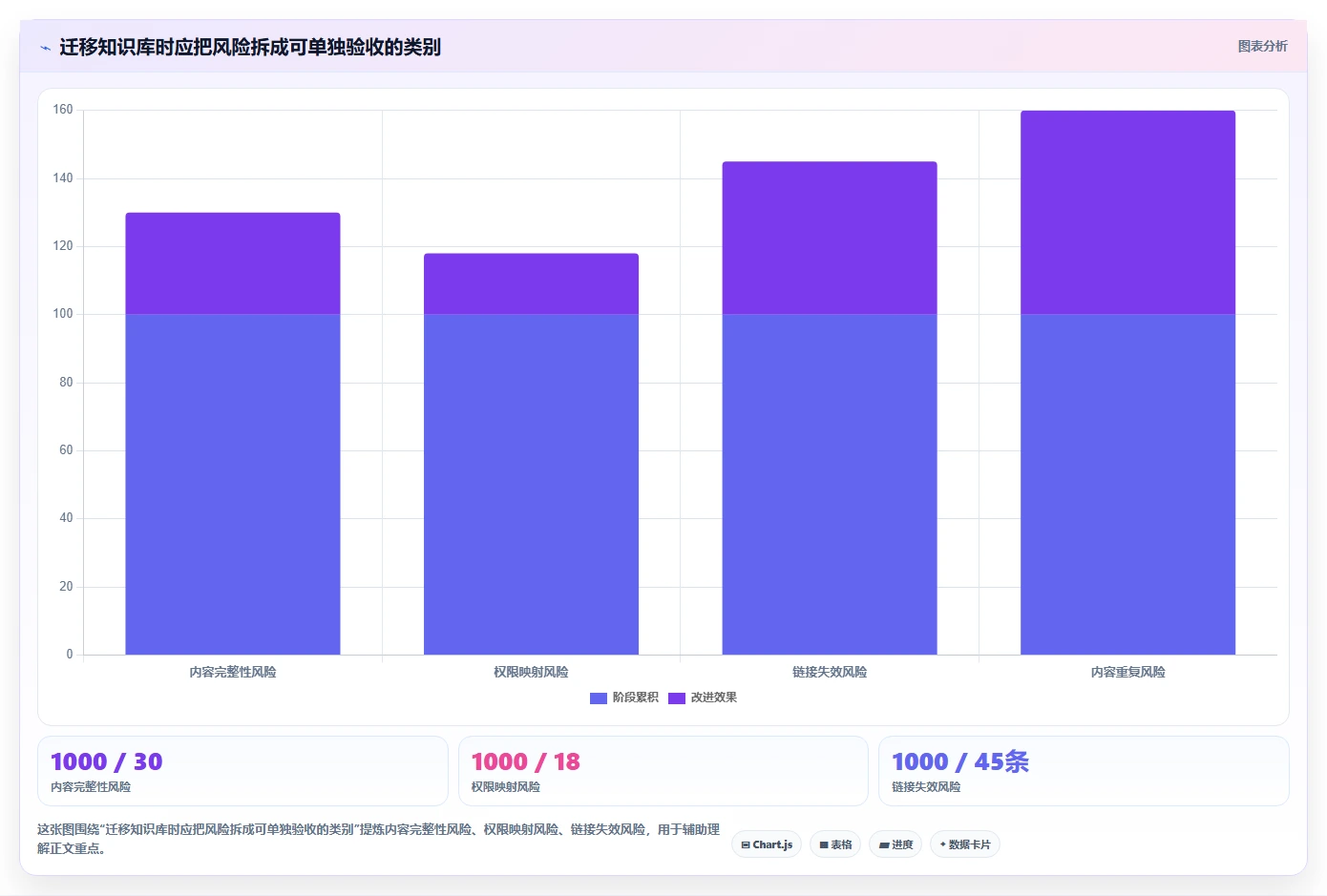Click the 1000 / 18 stat card value
Screen dimensions: 1327x896
click(x=526, y=762)
